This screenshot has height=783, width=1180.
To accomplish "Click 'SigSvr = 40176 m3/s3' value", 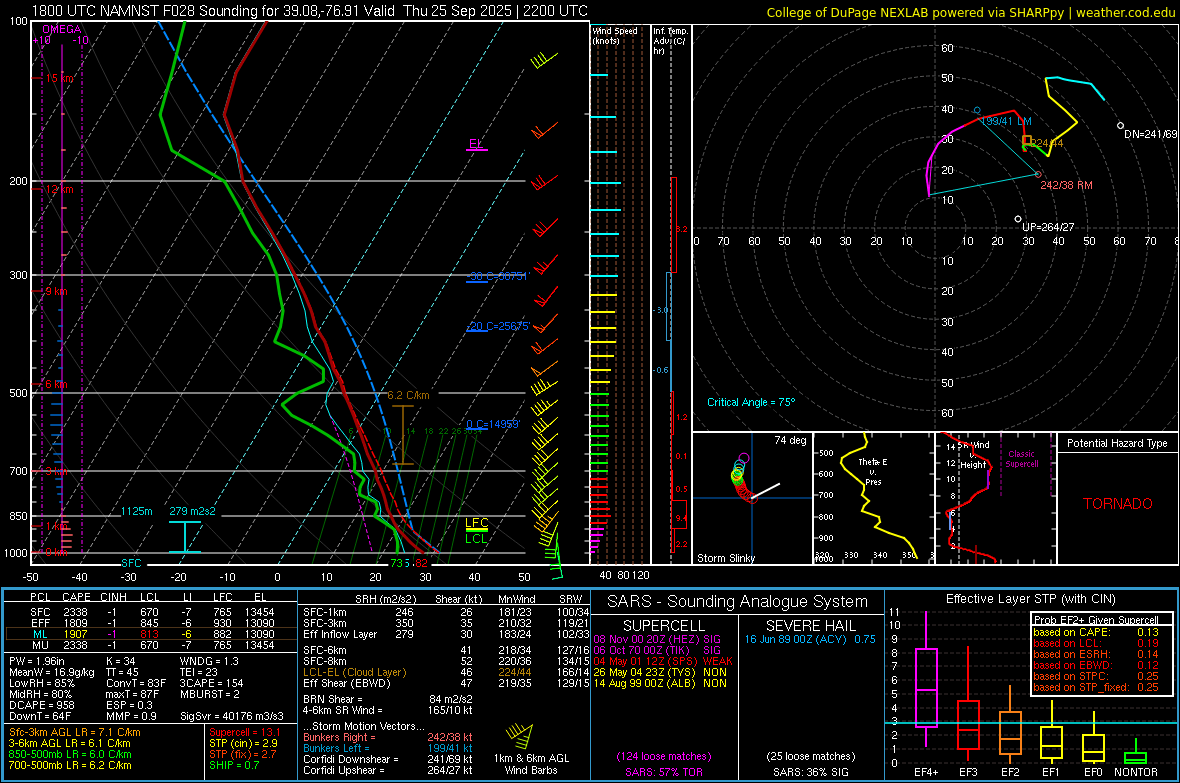I will 231,716.
